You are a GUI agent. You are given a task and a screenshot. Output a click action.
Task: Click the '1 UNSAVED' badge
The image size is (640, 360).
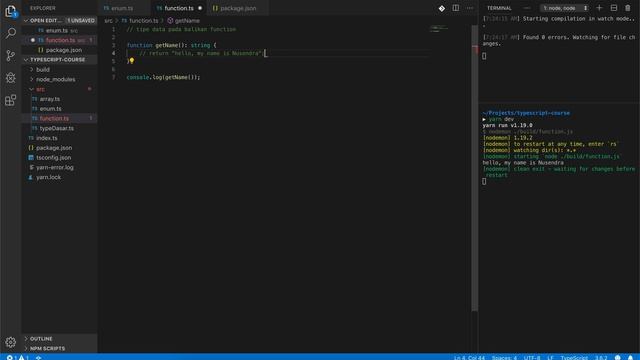coord(81,20)
